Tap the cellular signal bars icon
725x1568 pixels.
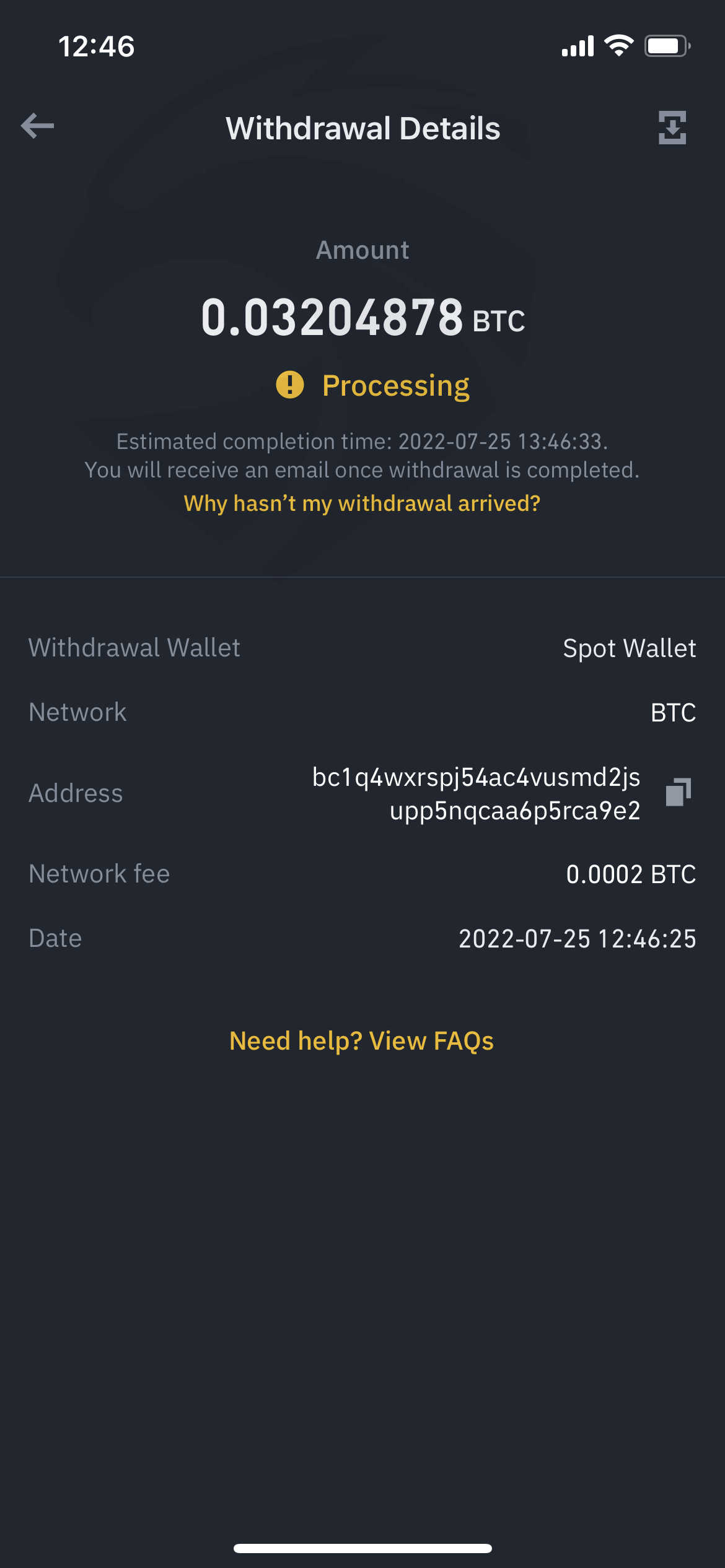coord(578,46)
